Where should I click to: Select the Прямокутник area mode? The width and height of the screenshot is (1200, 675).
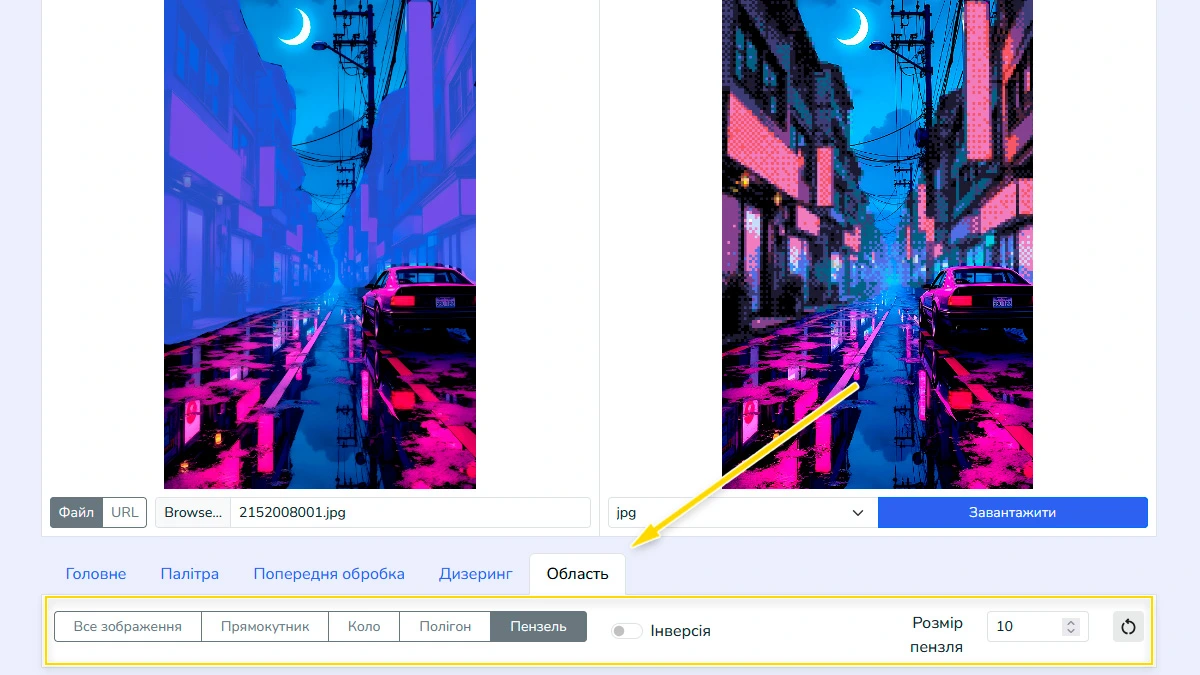click(x=265, y=627)
